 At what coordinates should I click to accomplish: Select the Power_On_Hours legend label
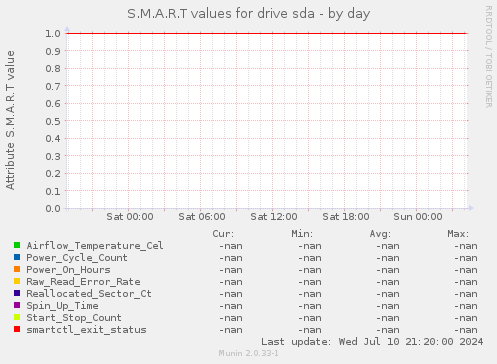point(68,270)
